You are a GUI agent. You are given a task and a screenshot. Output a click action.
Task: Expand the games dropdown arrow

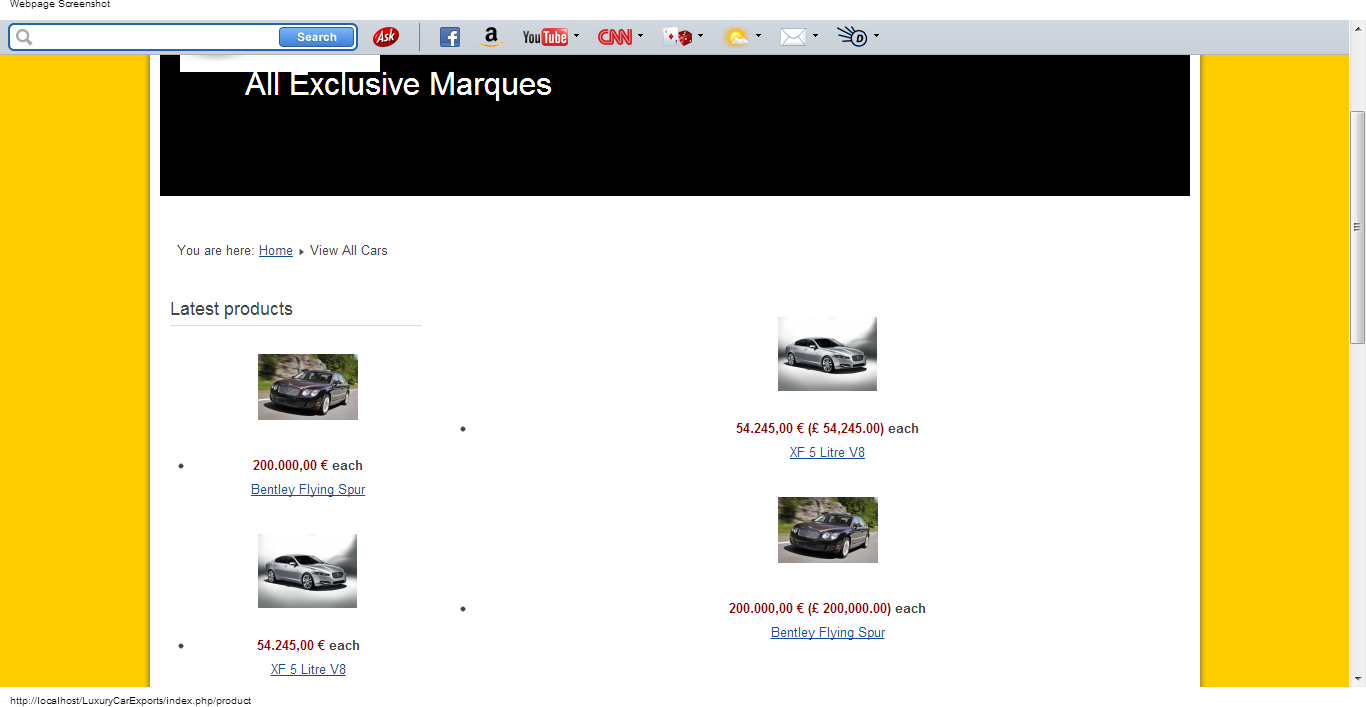[x=700, y=36]
